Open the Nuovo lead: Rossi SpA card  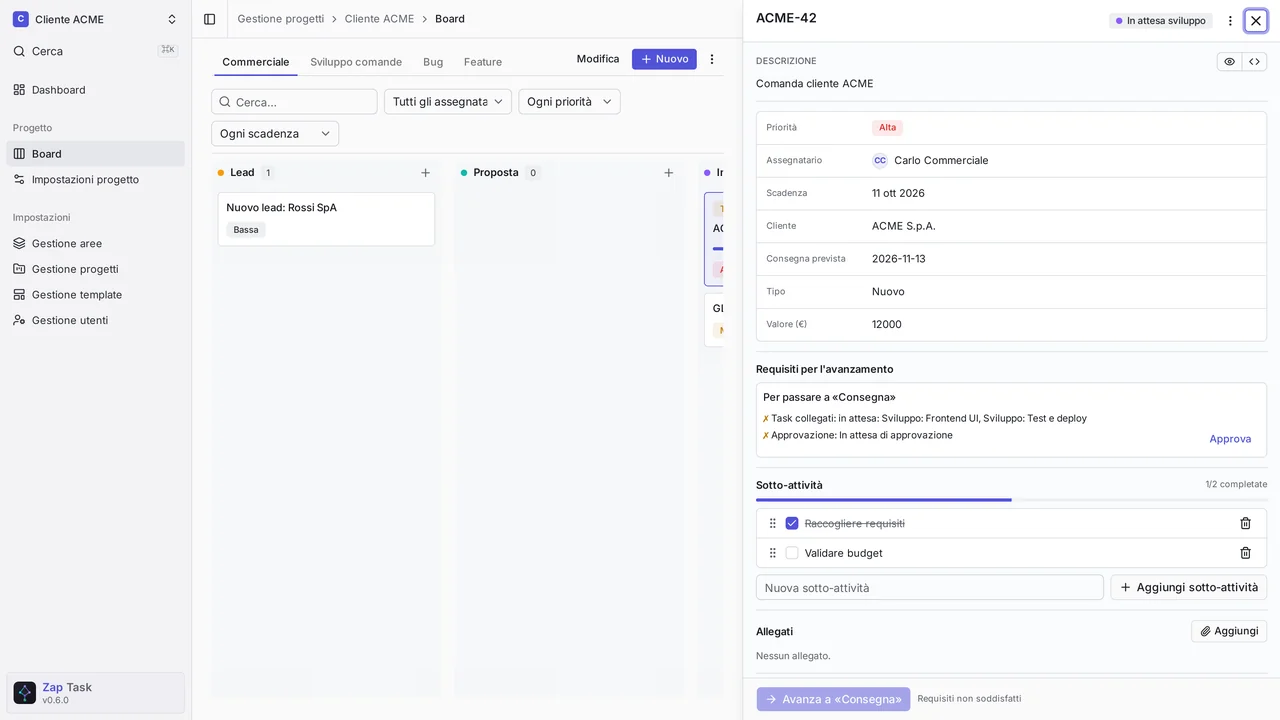[326, 219]
